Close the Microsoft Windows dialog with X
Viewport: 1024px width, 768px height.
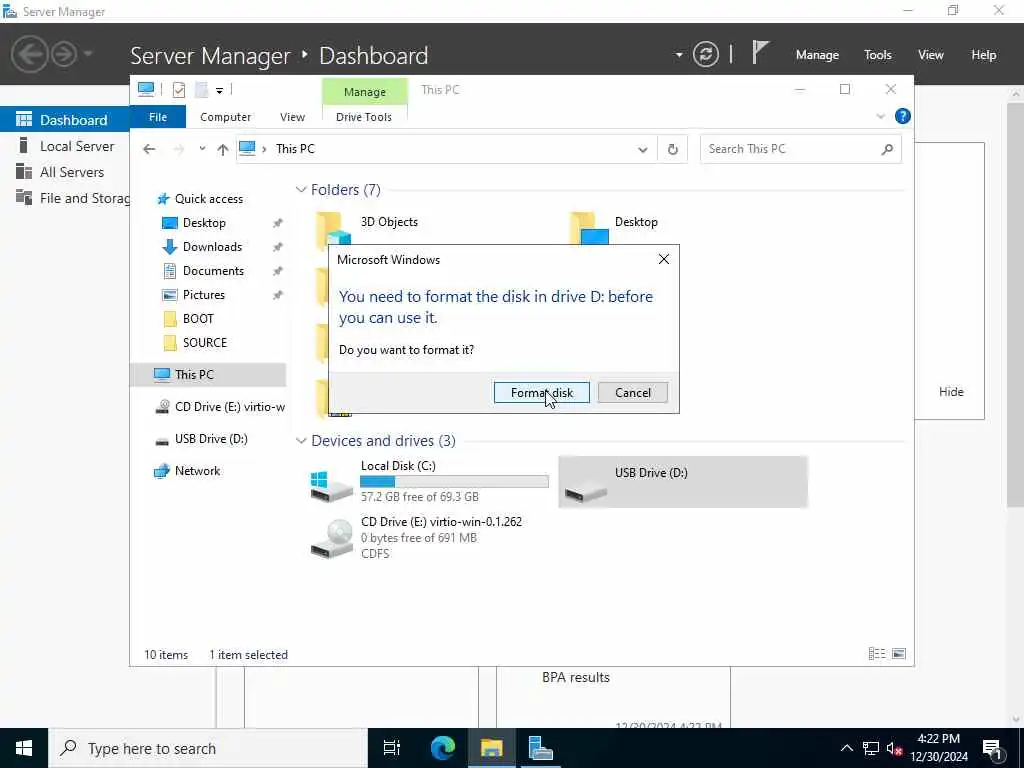pyautogui.click(x=664, y=259)
